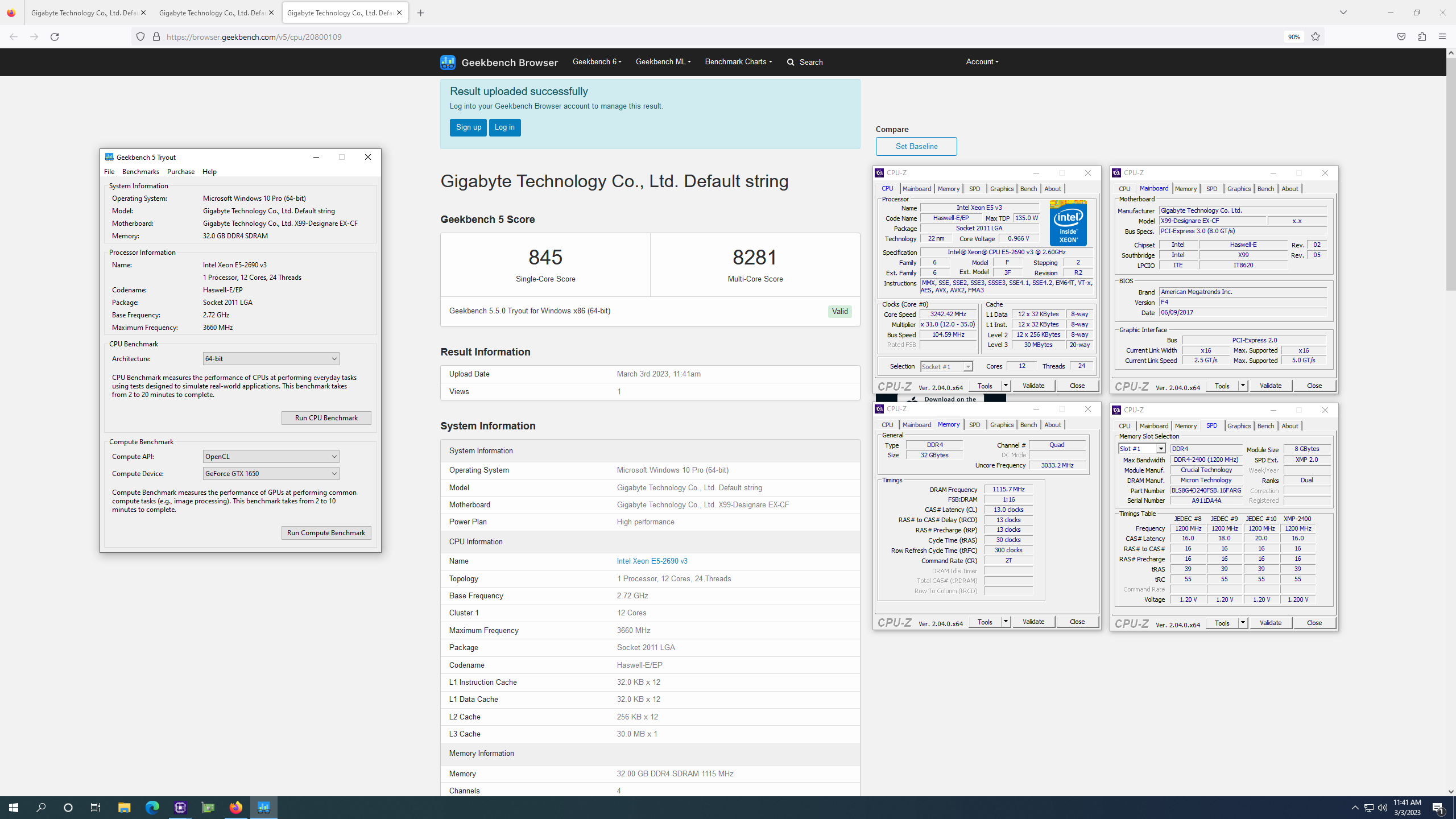
Task: Click the site security padlock icon
Action: (156, 37)
